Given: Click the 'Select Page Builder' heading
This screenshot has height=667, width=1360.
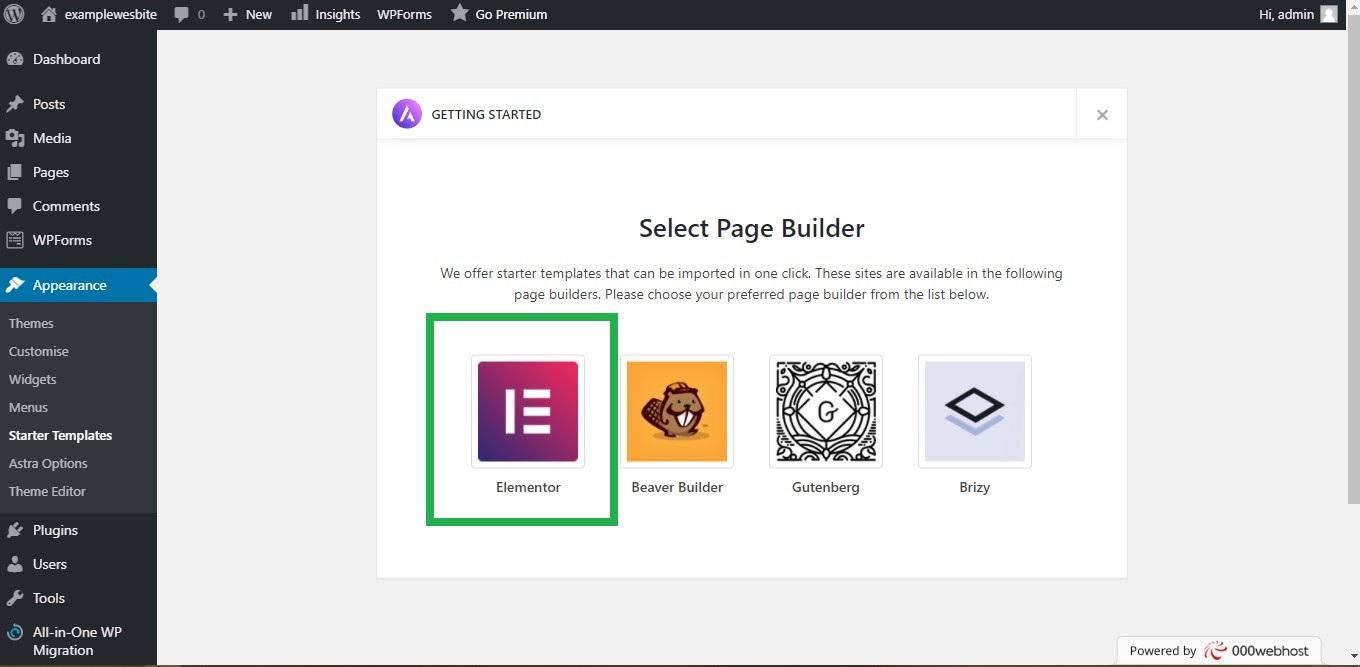Looking at the screenshot, I should 752,228.
